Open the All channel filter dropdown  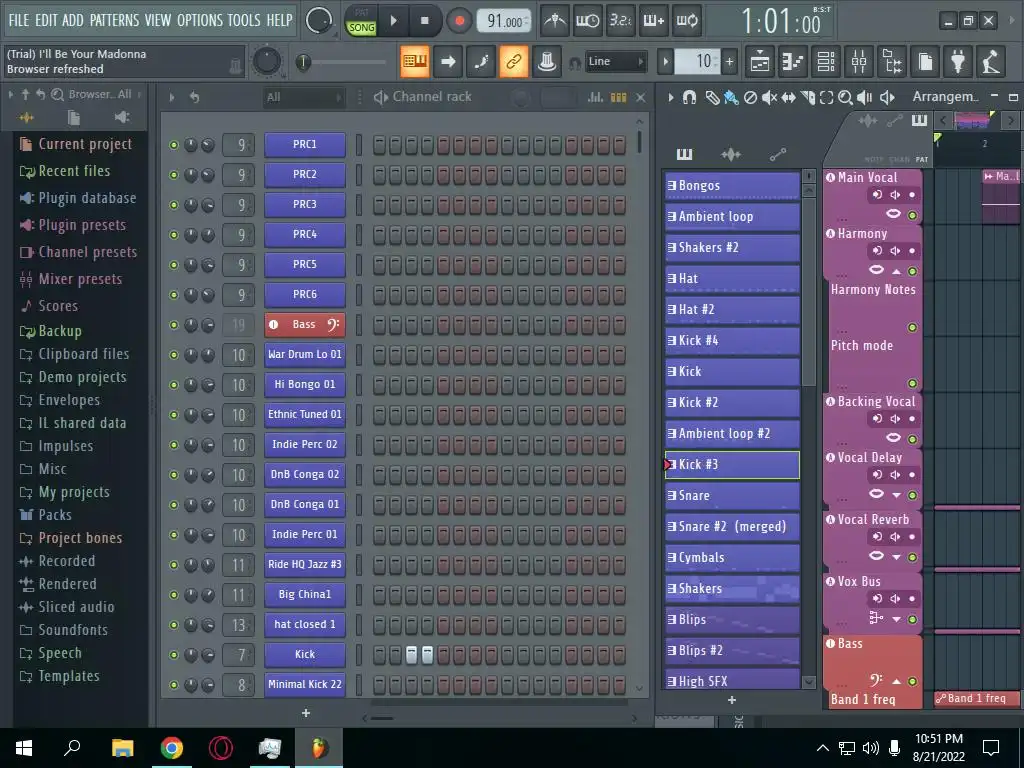304,97
